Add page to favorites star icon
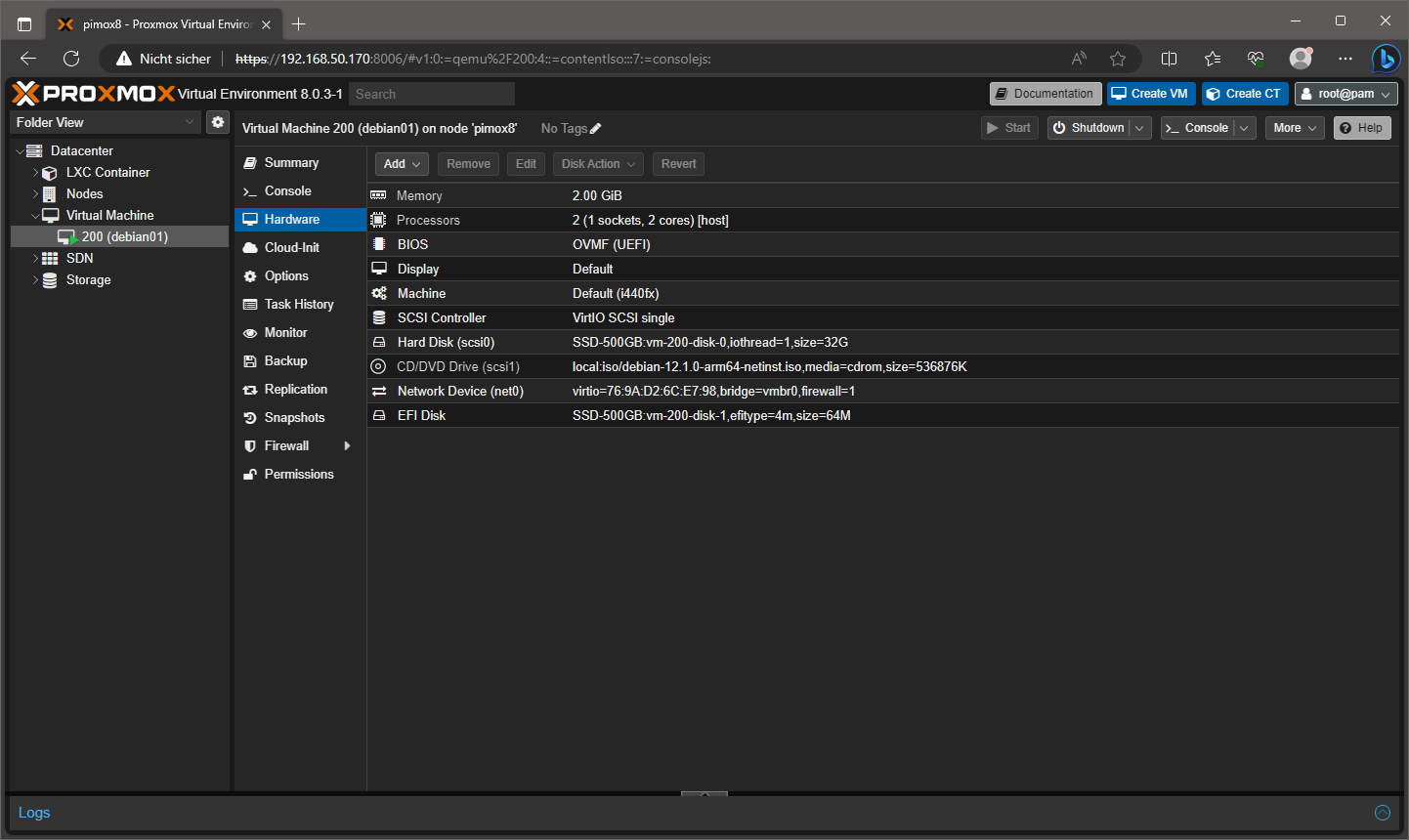The height and width of the screenshot is (840, 1409). click(1118, 59)
